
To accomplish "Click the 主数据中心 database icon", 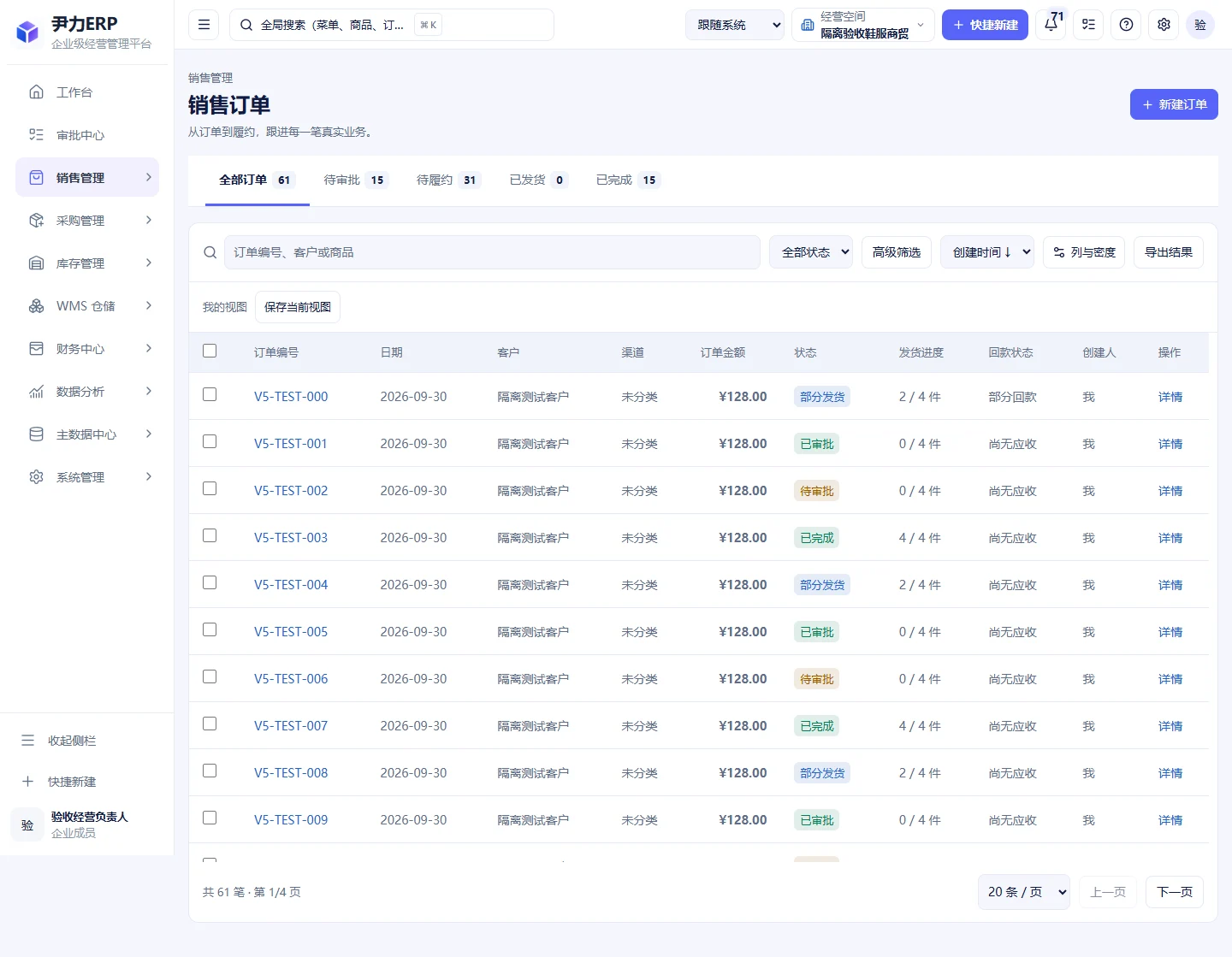I will [x=36, y=434].
